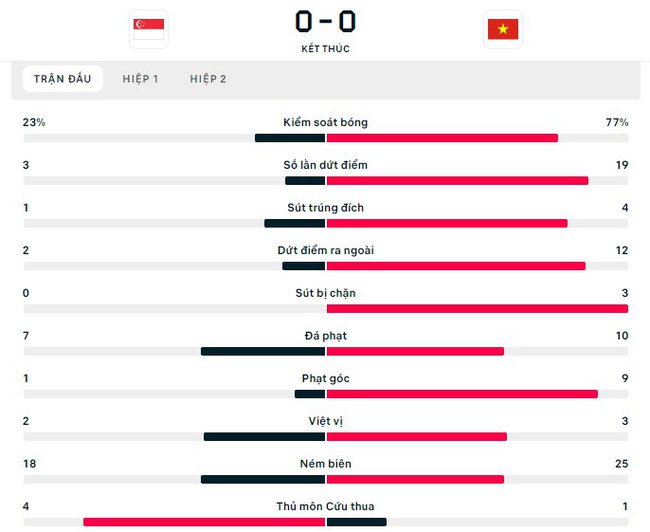Open the HIỆP 2 tab
Screen dimensions: 650x532
pos(208,79)
